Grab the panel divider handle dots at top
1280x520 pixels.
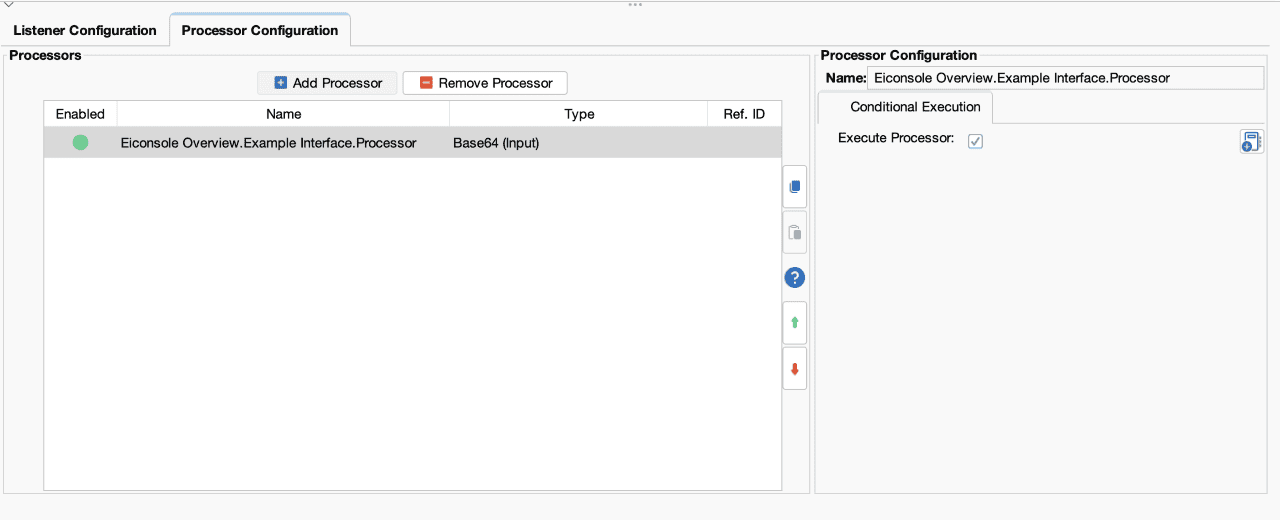point(635,4)
